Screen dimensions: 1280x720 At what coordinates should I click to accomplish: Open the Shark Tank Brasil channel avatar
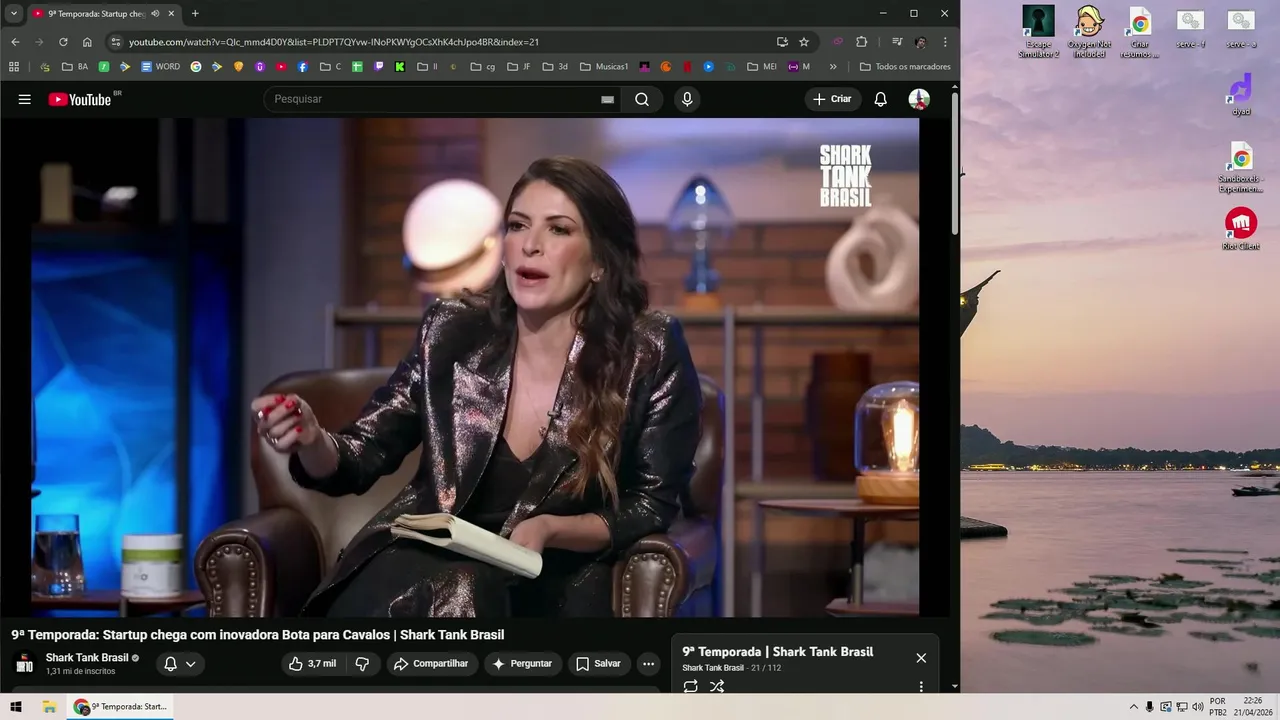[24, 664]
